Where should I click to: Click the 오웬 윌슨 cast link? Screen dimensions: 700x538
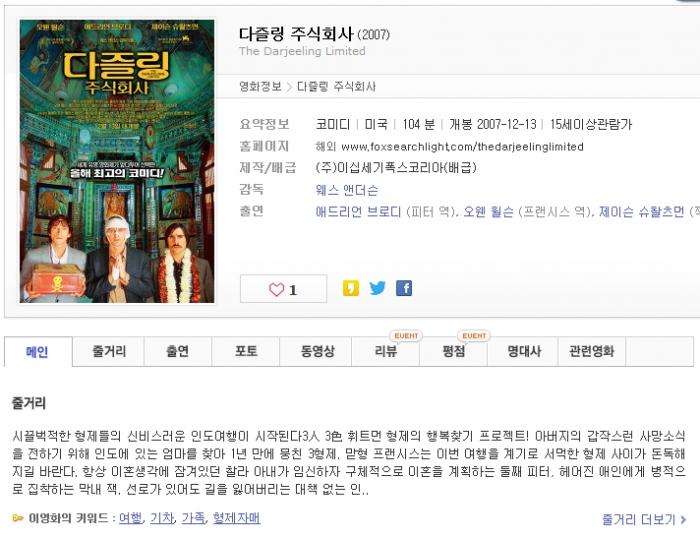pos(488,212)
